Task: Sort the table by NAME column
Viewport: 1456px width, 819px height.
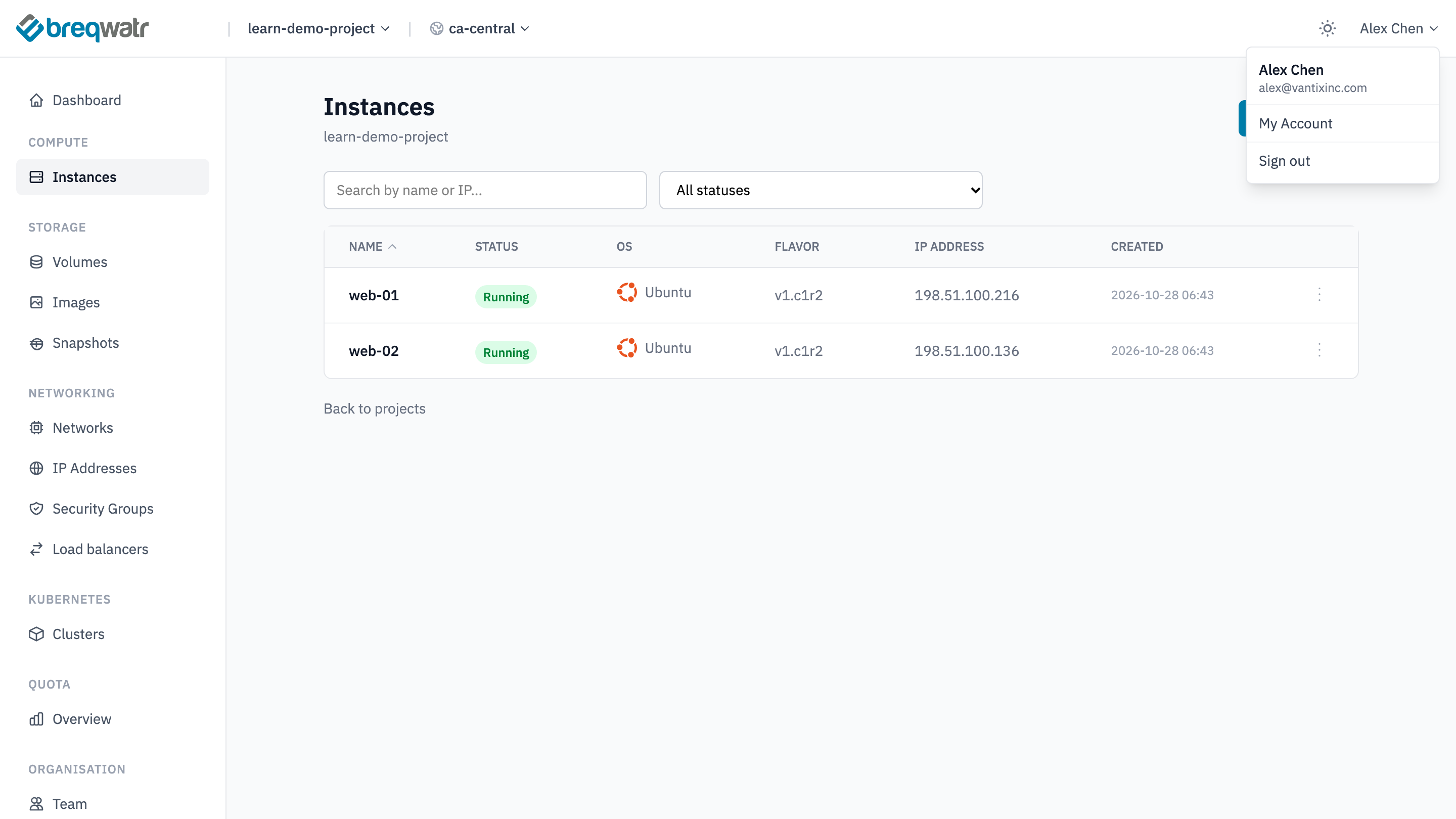Action: [373, 246]
